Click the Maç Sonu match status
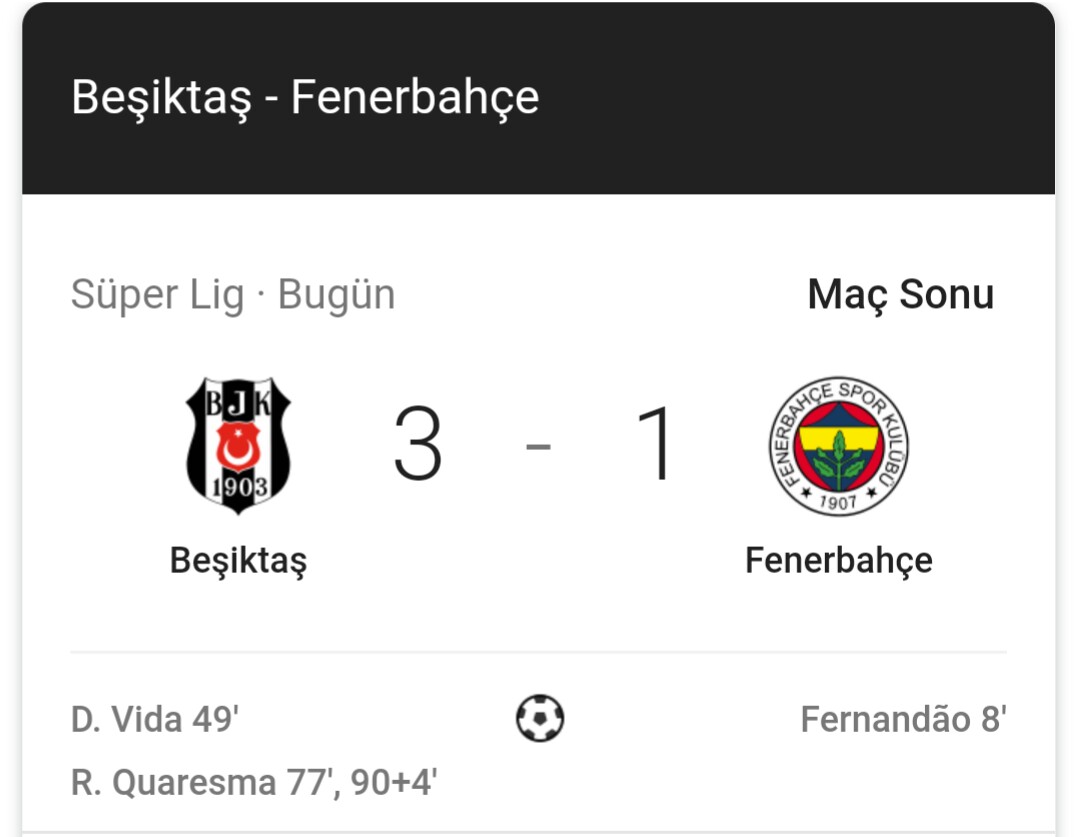 [900, 294]
